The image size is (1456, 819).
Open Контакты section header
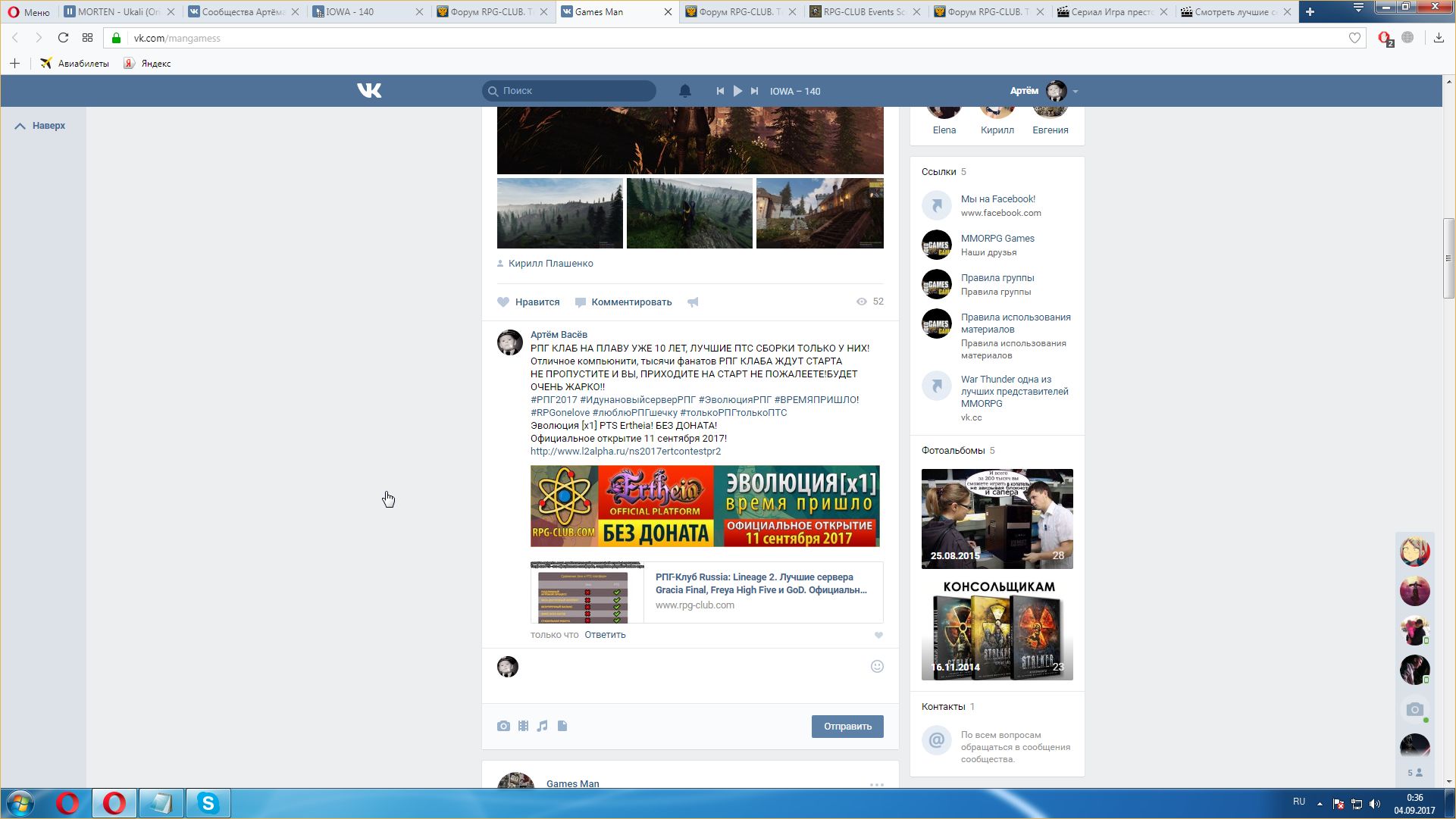pyautogui.click(x=943, y=707)
